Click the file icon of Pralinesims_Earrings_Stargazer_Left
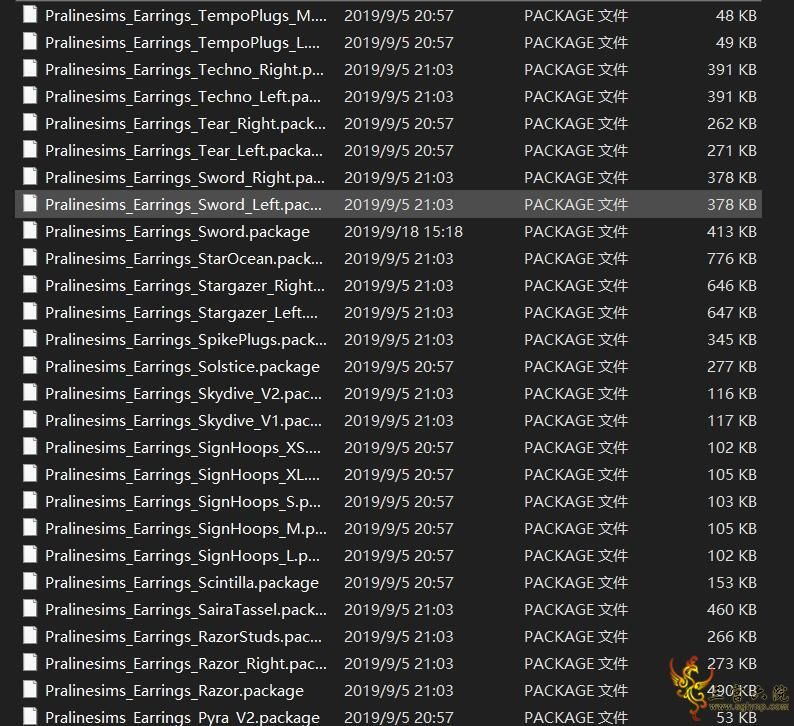The width and height of the screenshot is (794, 726). (30, 312)
